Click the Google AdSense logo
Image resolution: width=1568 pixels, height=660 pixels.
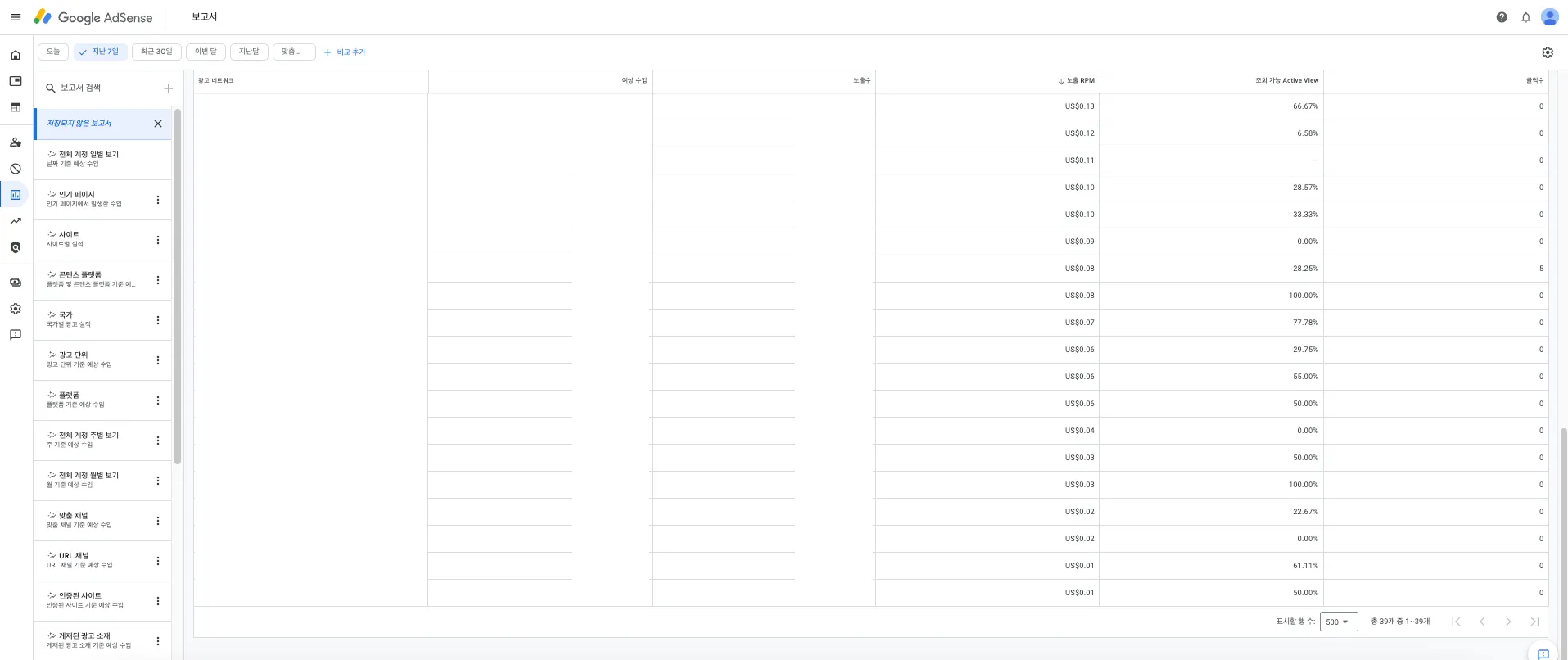coord(93,17)
